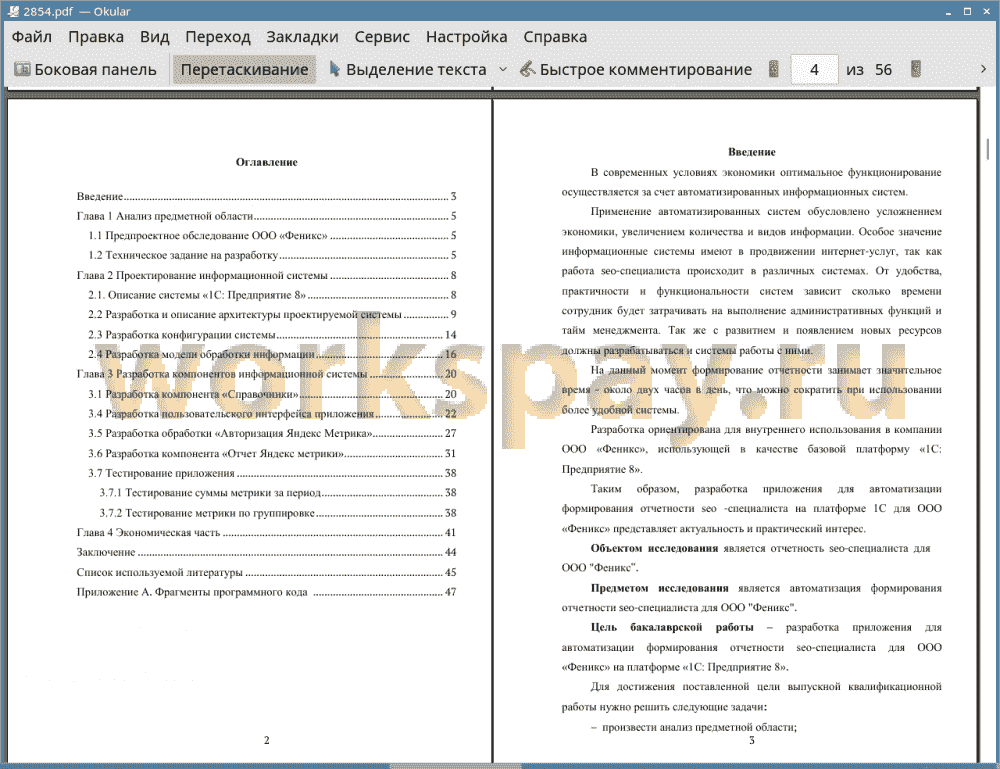
Task: Click the page number field showing 4
Action: (814, 70)
